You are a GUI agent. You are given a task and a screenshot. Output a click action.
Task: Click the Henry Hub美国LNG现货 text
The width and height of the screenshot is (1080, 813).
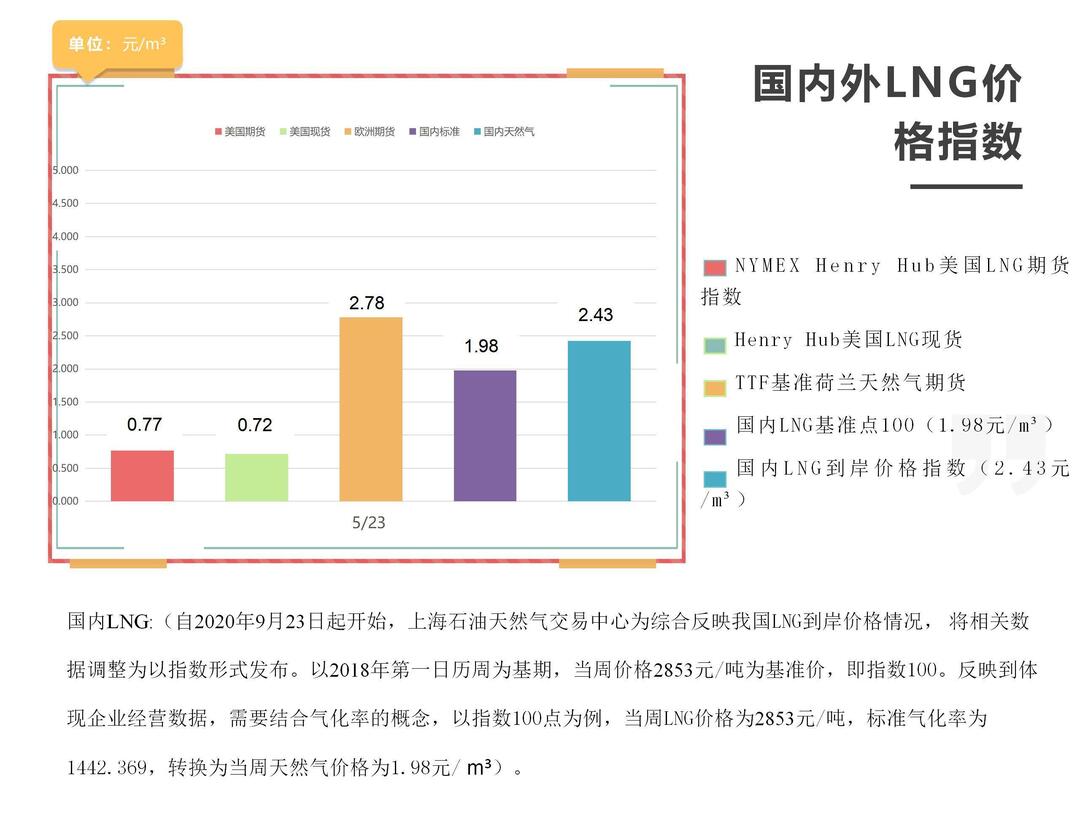pos(849,340)
